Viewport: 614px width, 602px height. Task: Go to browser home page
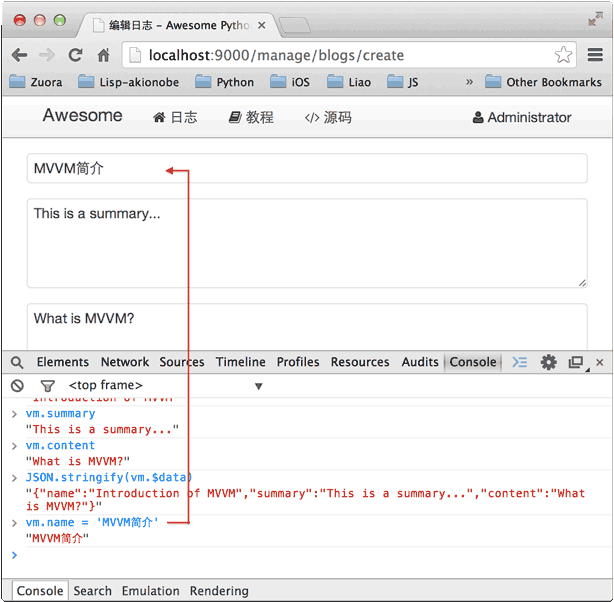pyautogui.click(x=103, y=55)
